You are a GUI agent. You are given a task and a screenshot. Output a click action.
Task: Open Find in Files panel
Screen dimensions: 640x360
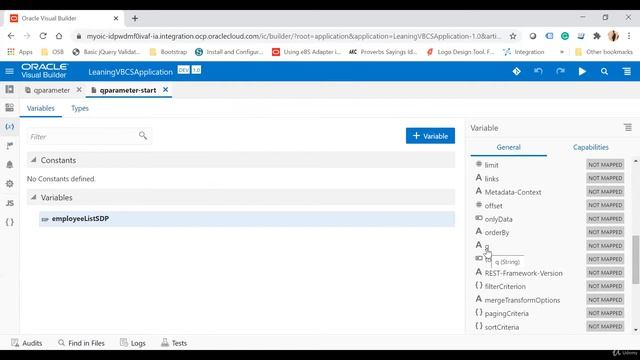pyautogui.click(x=81, y=343)
